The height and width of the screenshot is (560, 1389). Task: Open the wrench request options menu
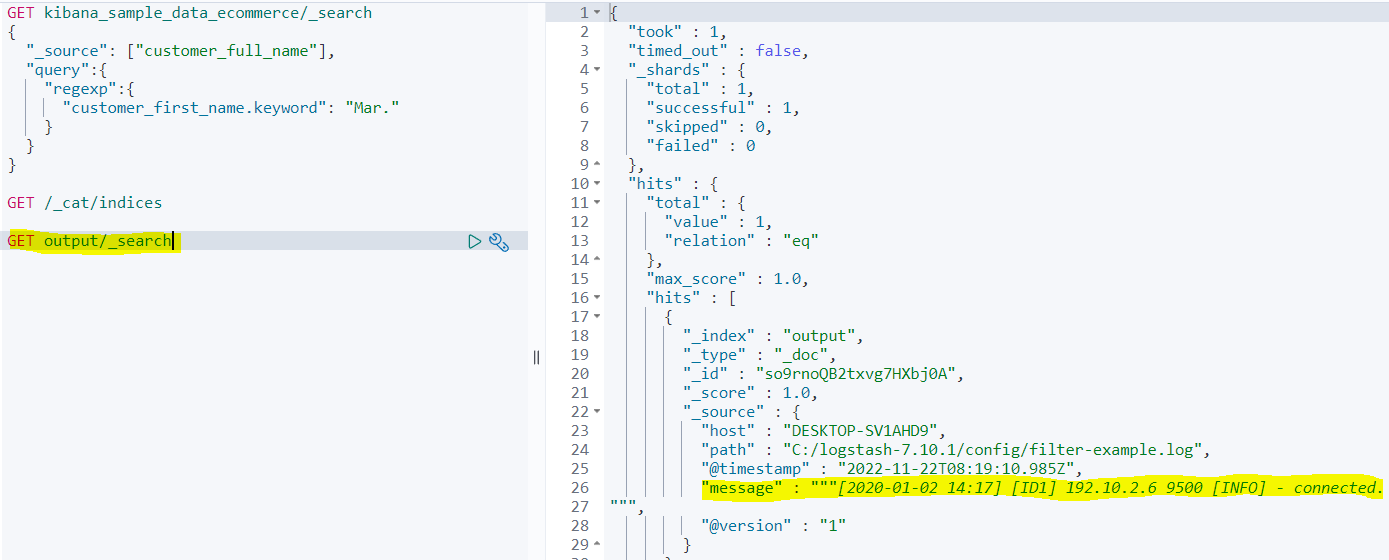(x=499, y=241)
